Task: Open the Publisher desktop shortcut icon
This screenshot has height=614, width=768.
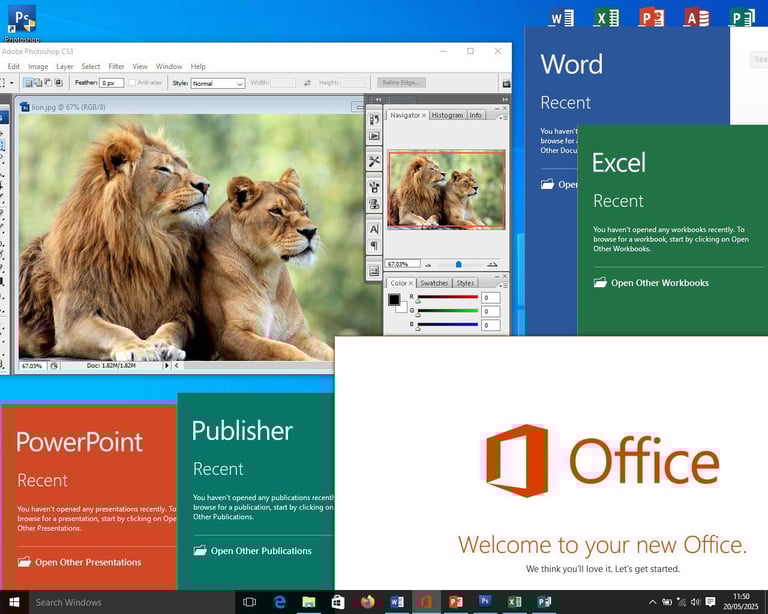Action: 742,18
